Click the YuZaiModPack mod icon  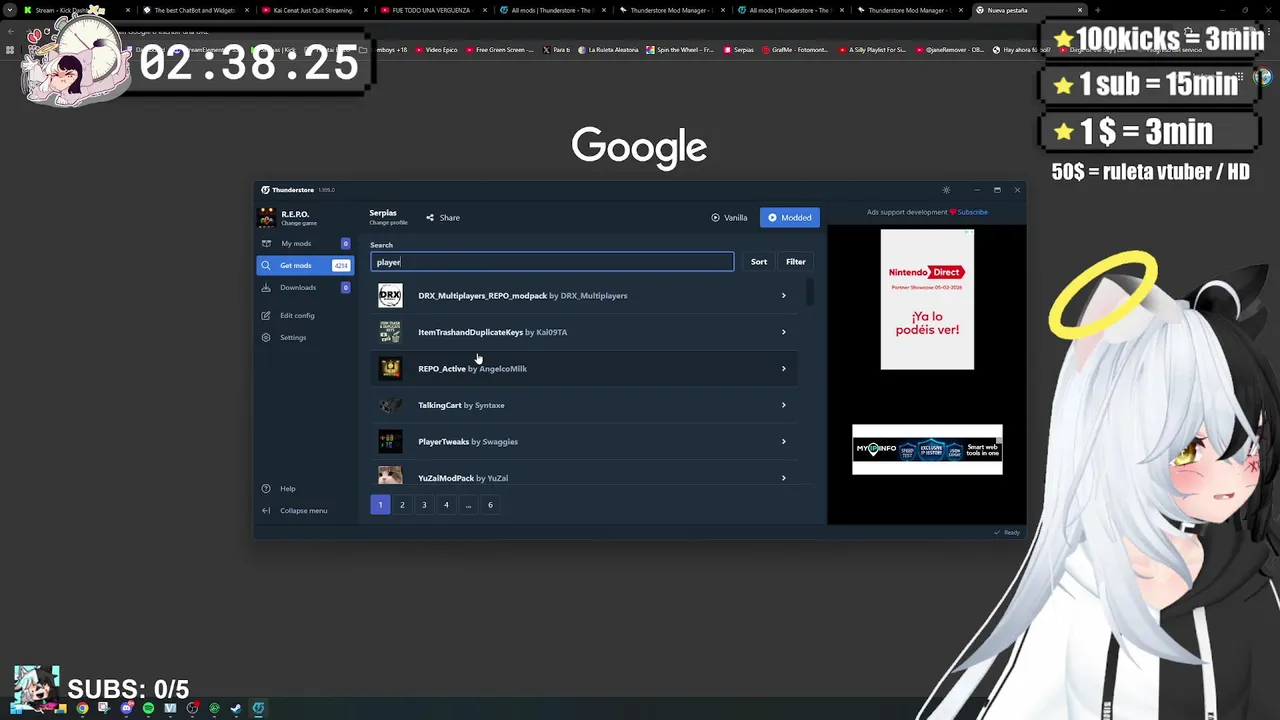click(x=390, y=476)
